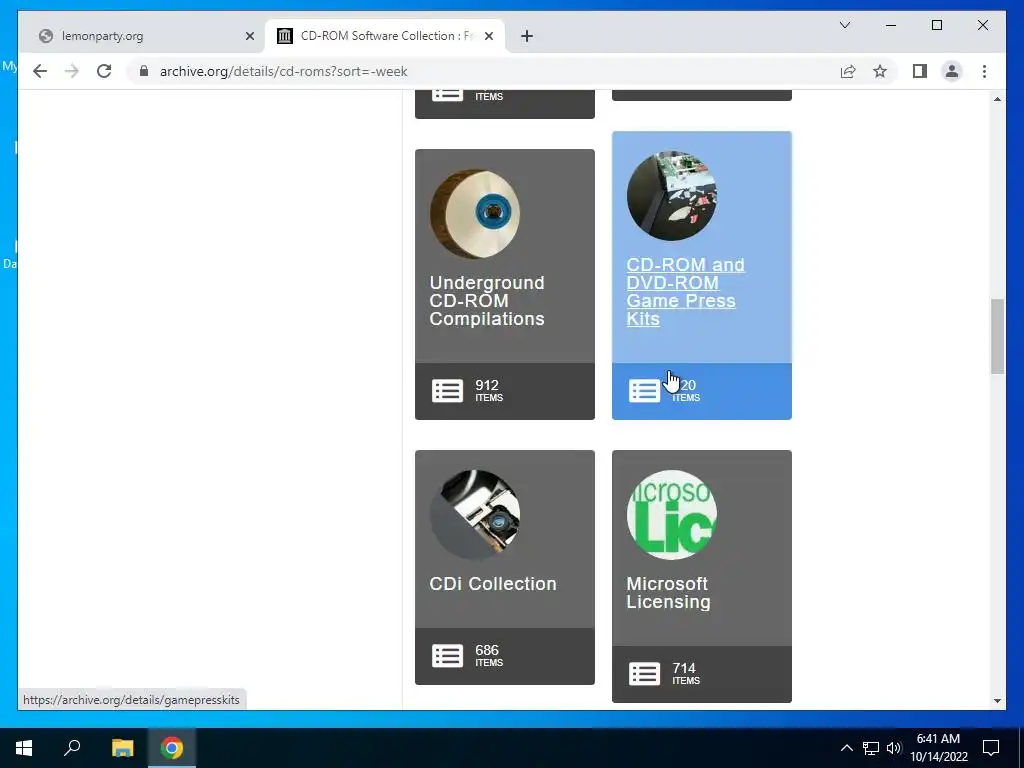
Task: Click list icon beside 686 items
Action: (x=447, y=656)
